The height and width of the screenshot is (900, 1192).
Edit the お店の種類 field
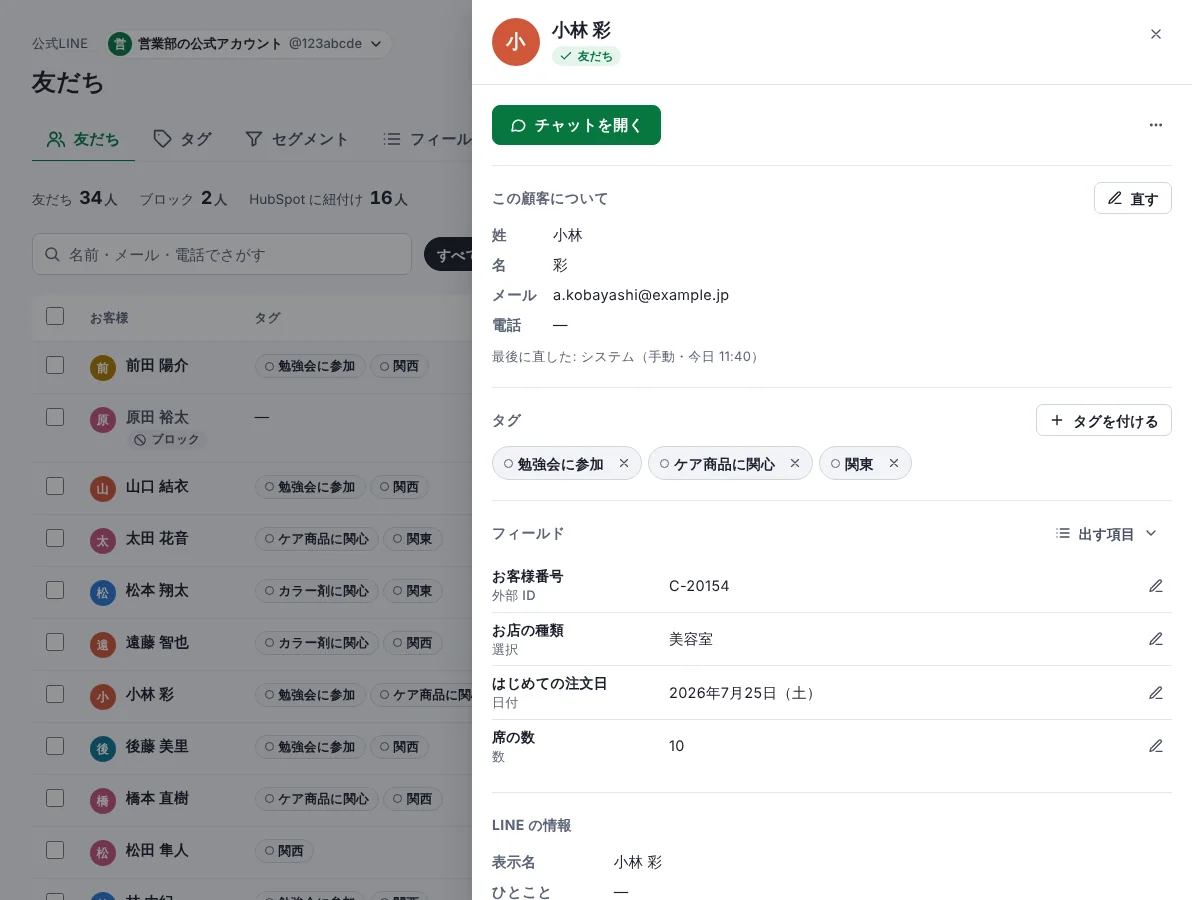1156,639
